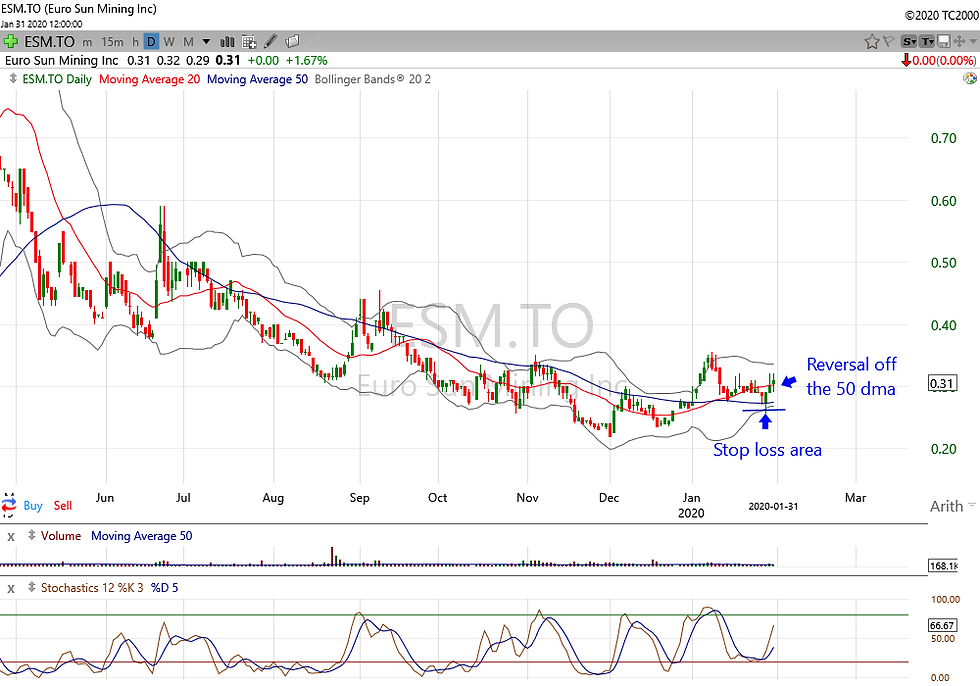Open the gray dropdown arrow at the toolbar's right end

[x=972, y=42]
